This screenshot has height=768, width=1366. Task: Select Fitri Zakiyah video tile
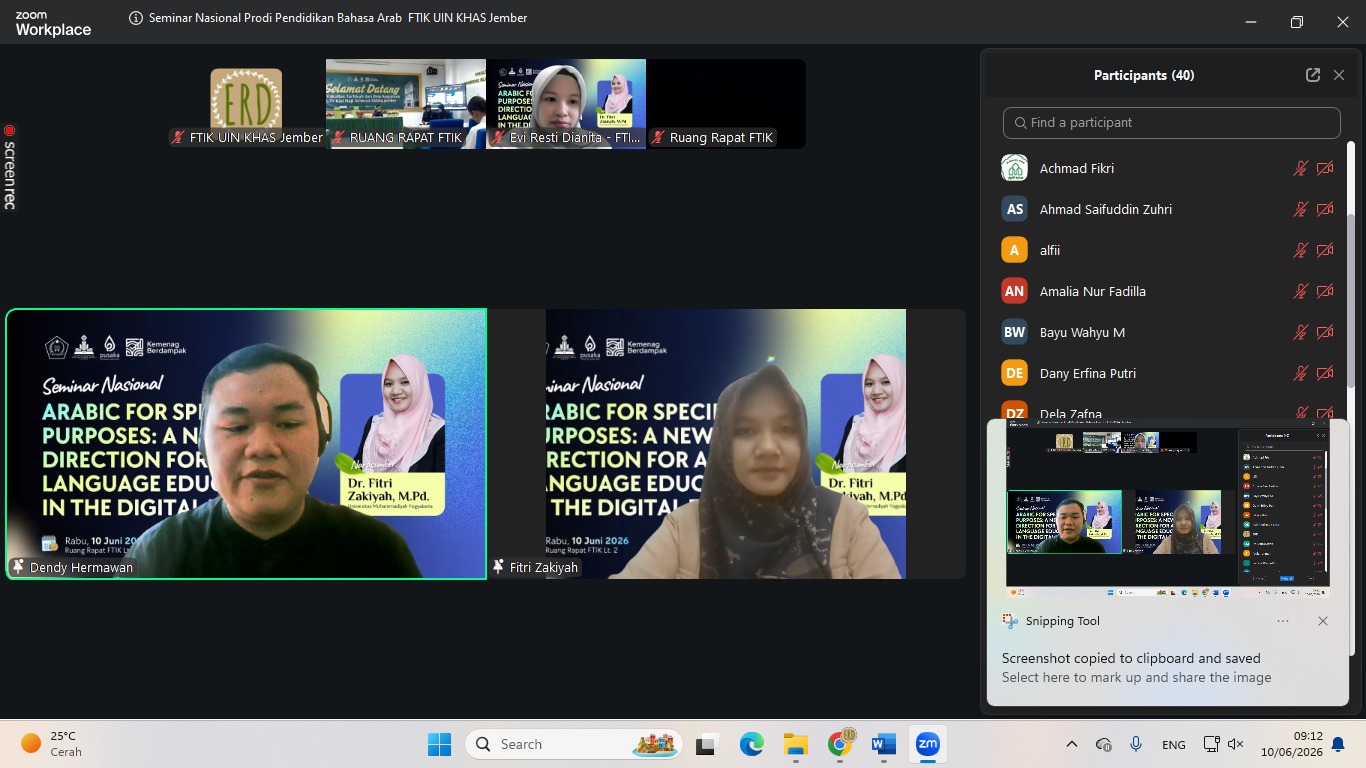click(x=726, y=444)
